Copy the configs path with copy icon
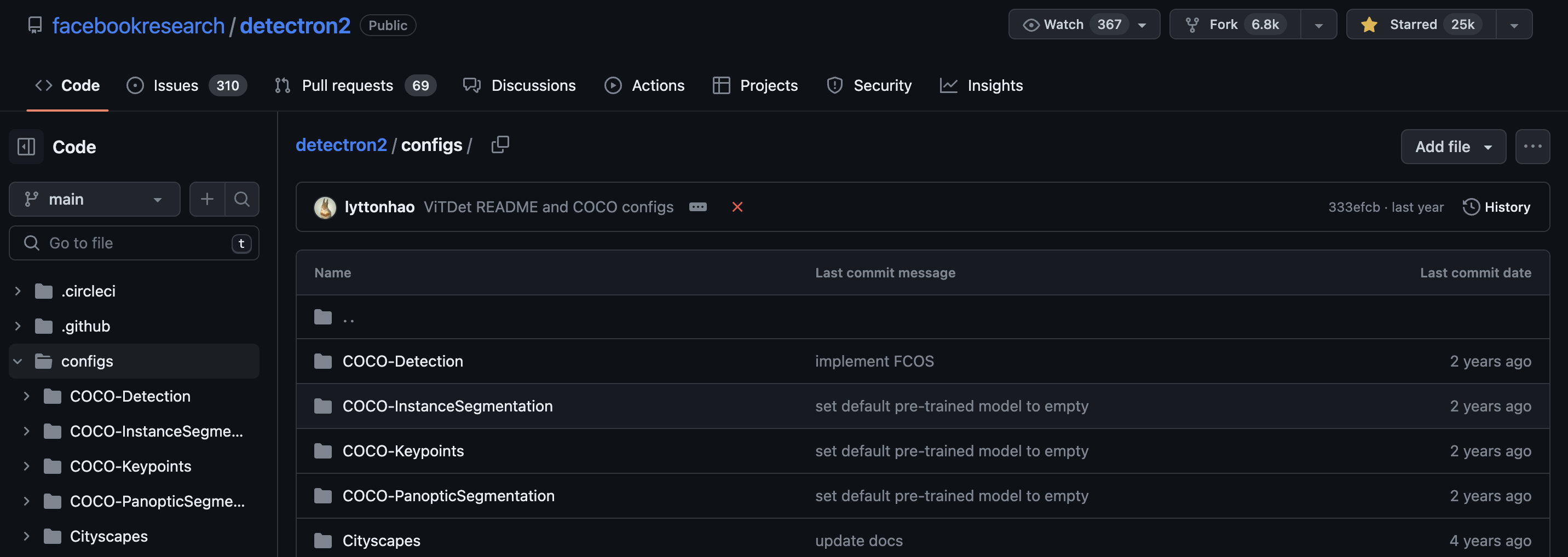Screen dimensions: 1568x557 500,145
